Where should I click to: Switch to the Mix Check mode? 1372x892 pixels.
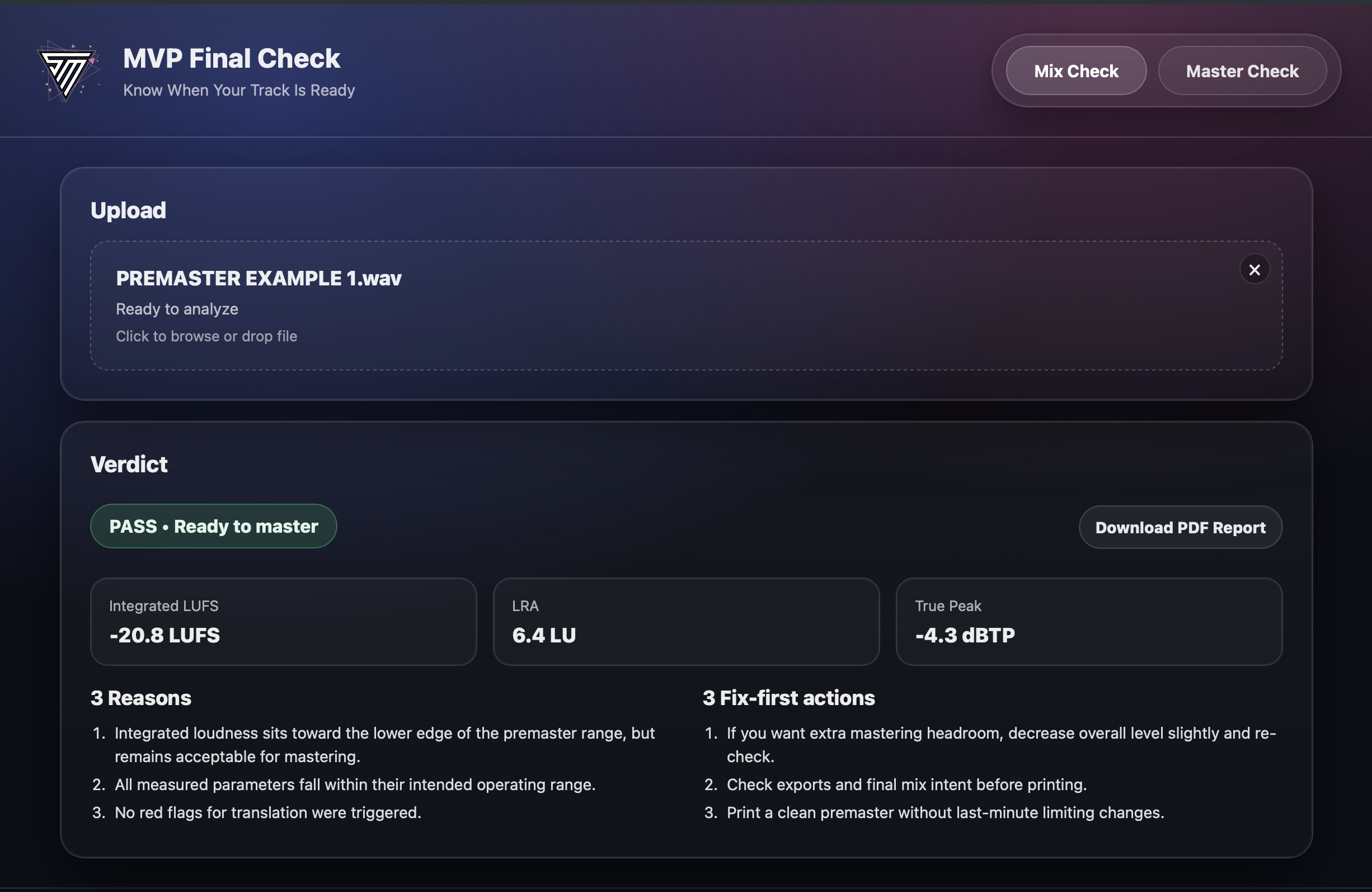pyautogui.click(x=1075, y=71)
